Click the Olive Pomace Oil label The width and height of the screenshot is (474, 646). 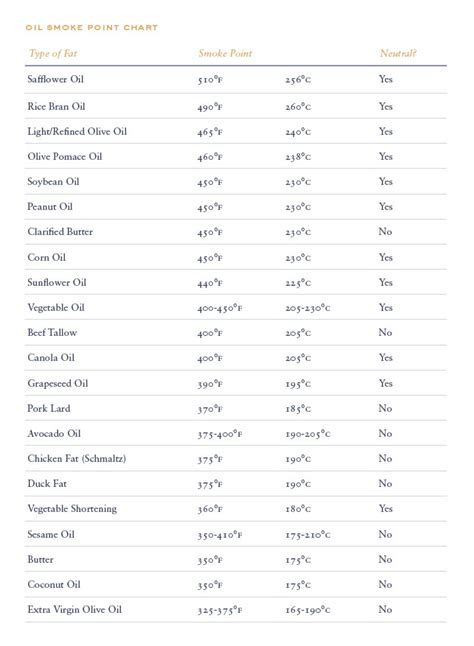65,157
